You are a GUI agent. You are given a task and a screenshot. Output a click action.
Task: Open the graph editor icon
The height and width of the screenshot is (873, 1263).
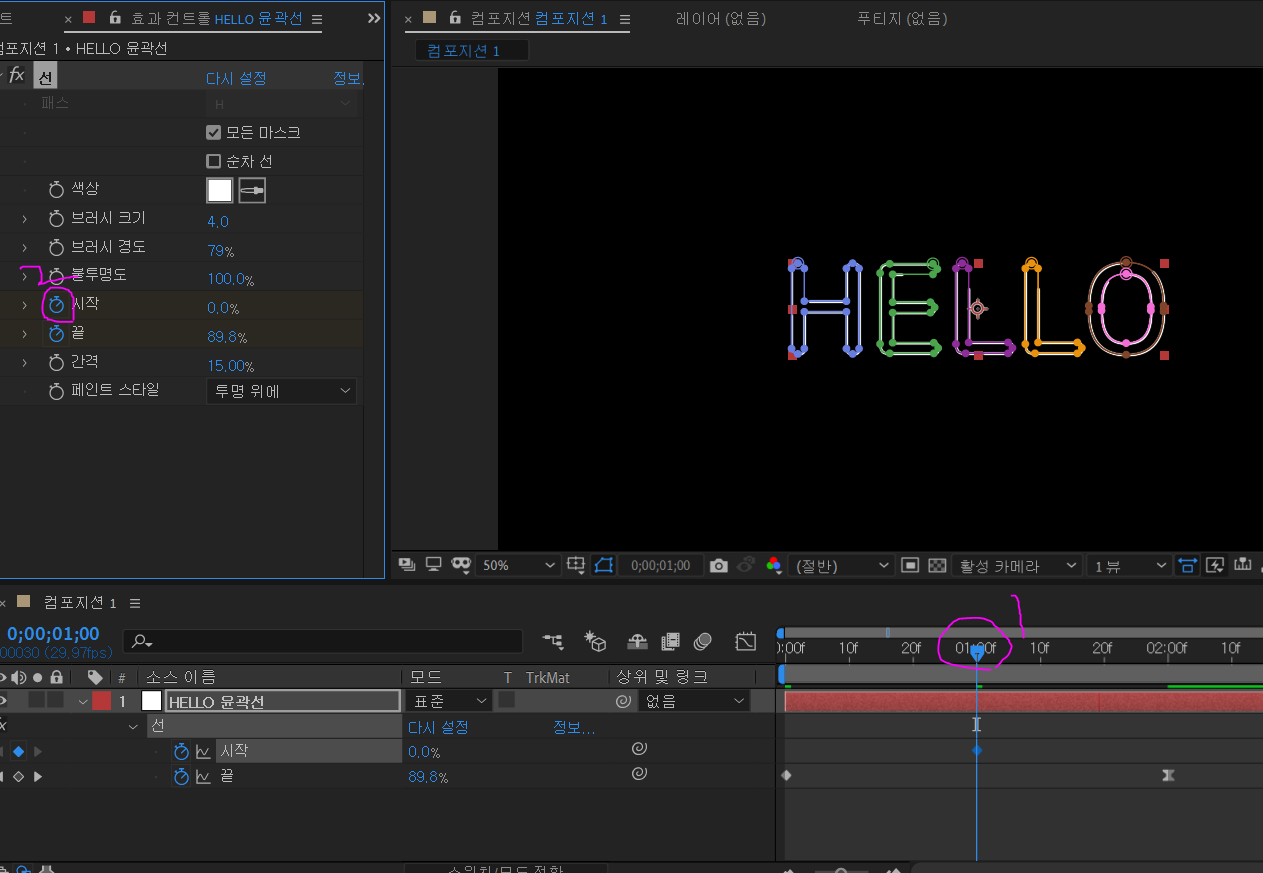pyautogui.click(x=746, y=641)
